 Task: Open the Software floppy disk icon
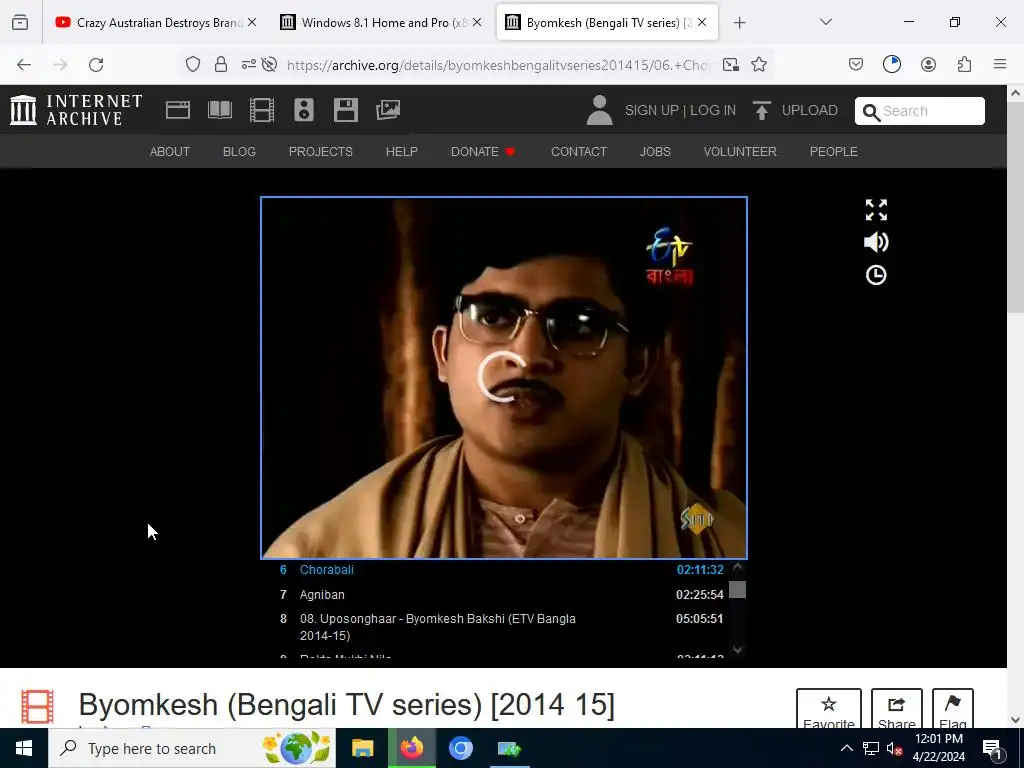[x=345, y=110]
